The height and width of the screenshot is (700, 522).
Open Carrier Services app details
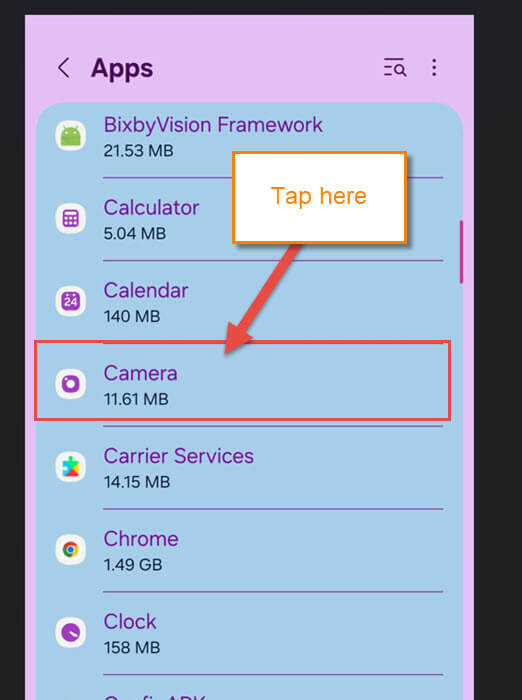pyautogui.click(x=249, y=467)
